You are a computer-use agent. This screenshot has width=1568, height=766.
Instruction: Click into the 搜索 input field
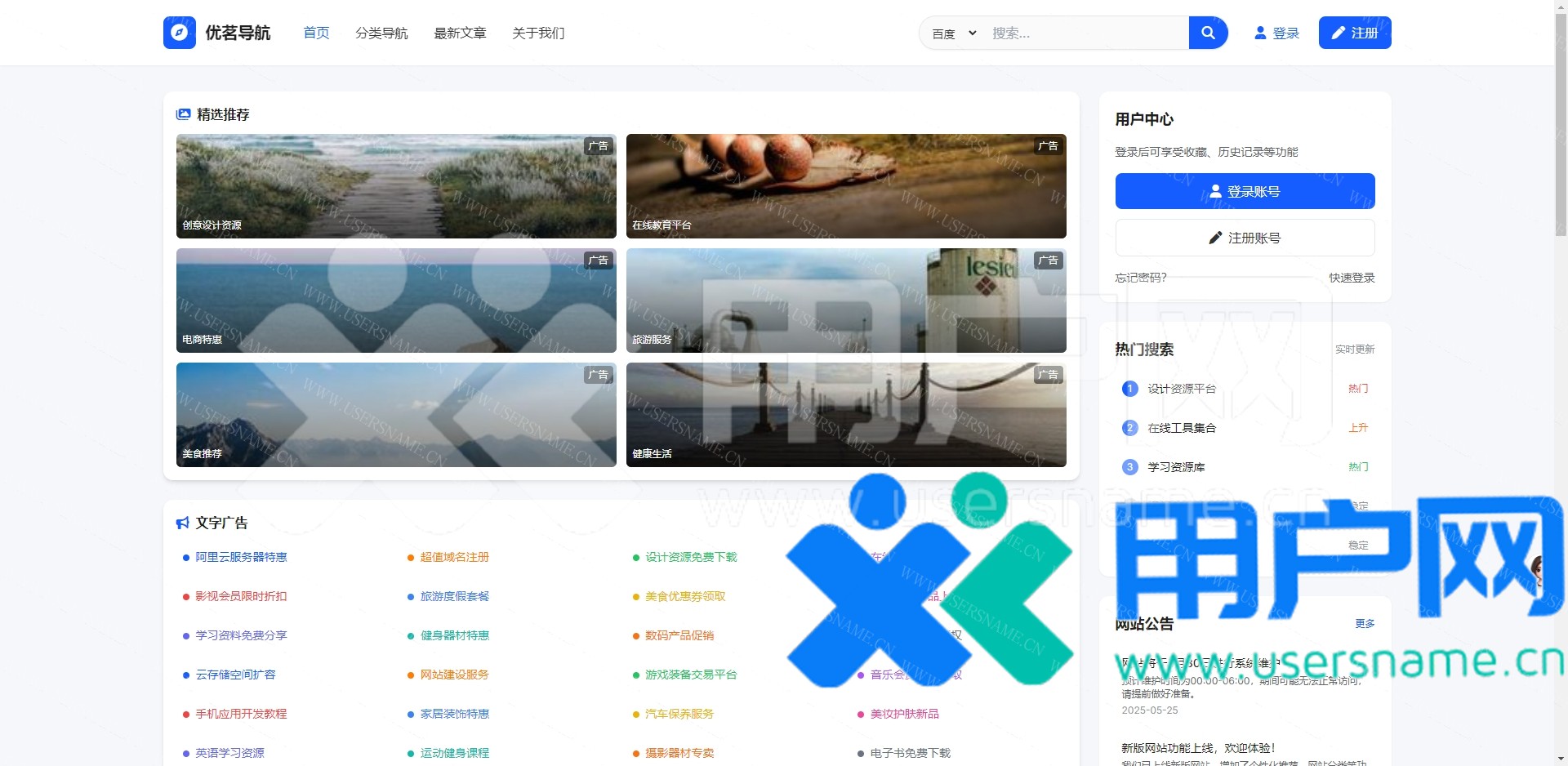point(1085,33)
